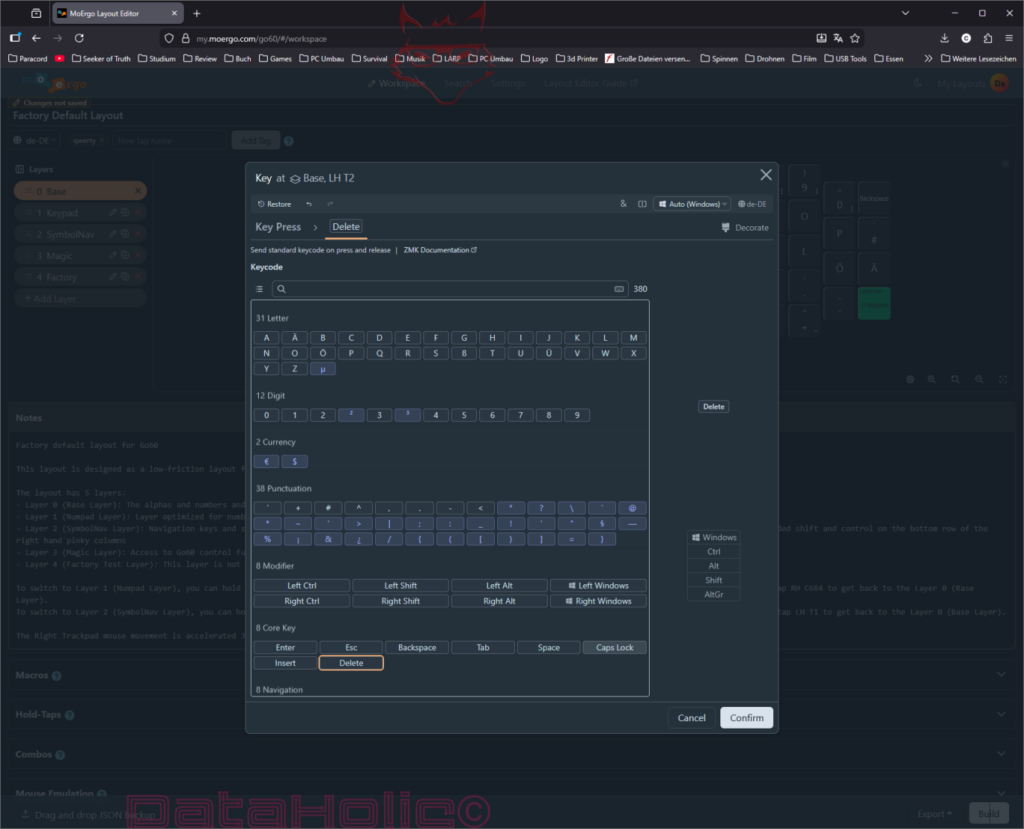Toggle the AltGr modifier on the right
1024x829 pixels.
tap(713, 594)
